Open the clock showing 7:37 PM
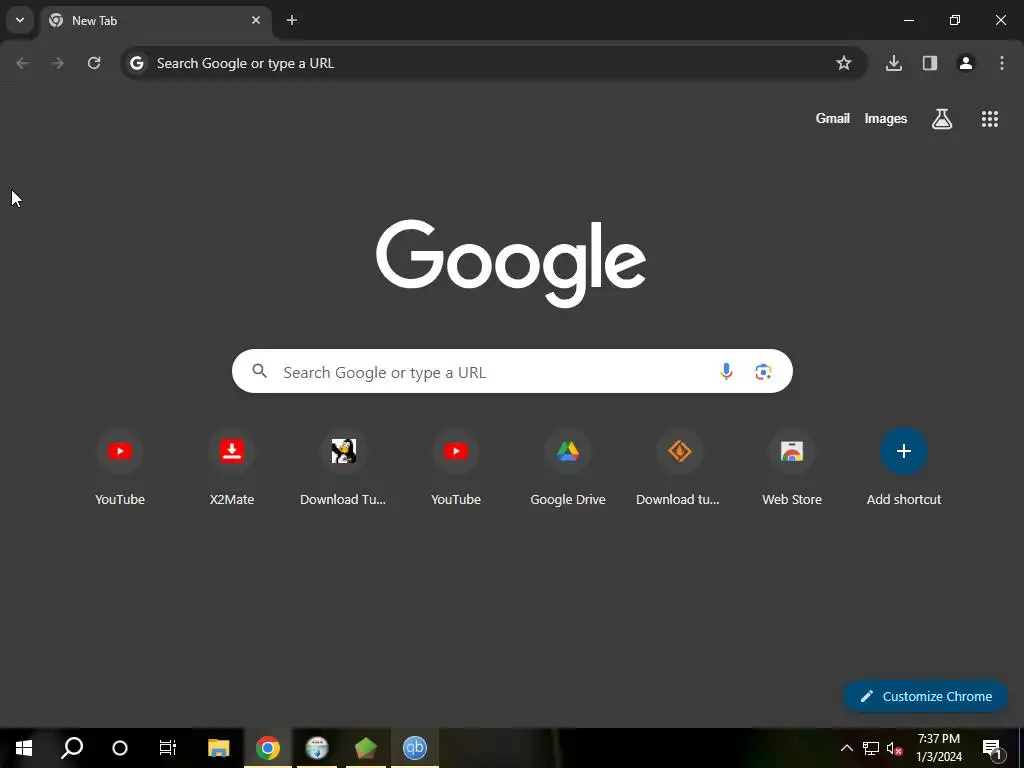1024x768 pixels. click(x=939, y=748)
